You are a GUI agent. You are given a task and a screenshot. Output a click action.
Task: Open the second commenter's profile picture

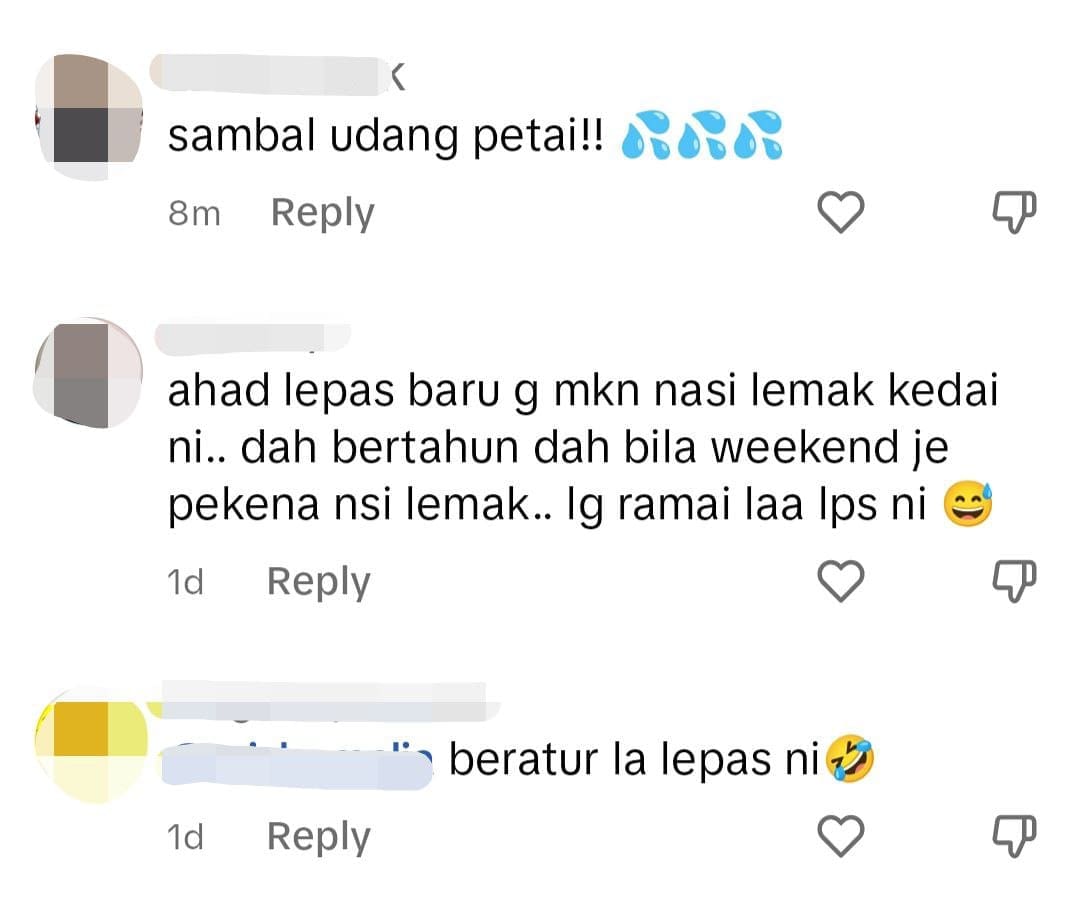(89, 373)
